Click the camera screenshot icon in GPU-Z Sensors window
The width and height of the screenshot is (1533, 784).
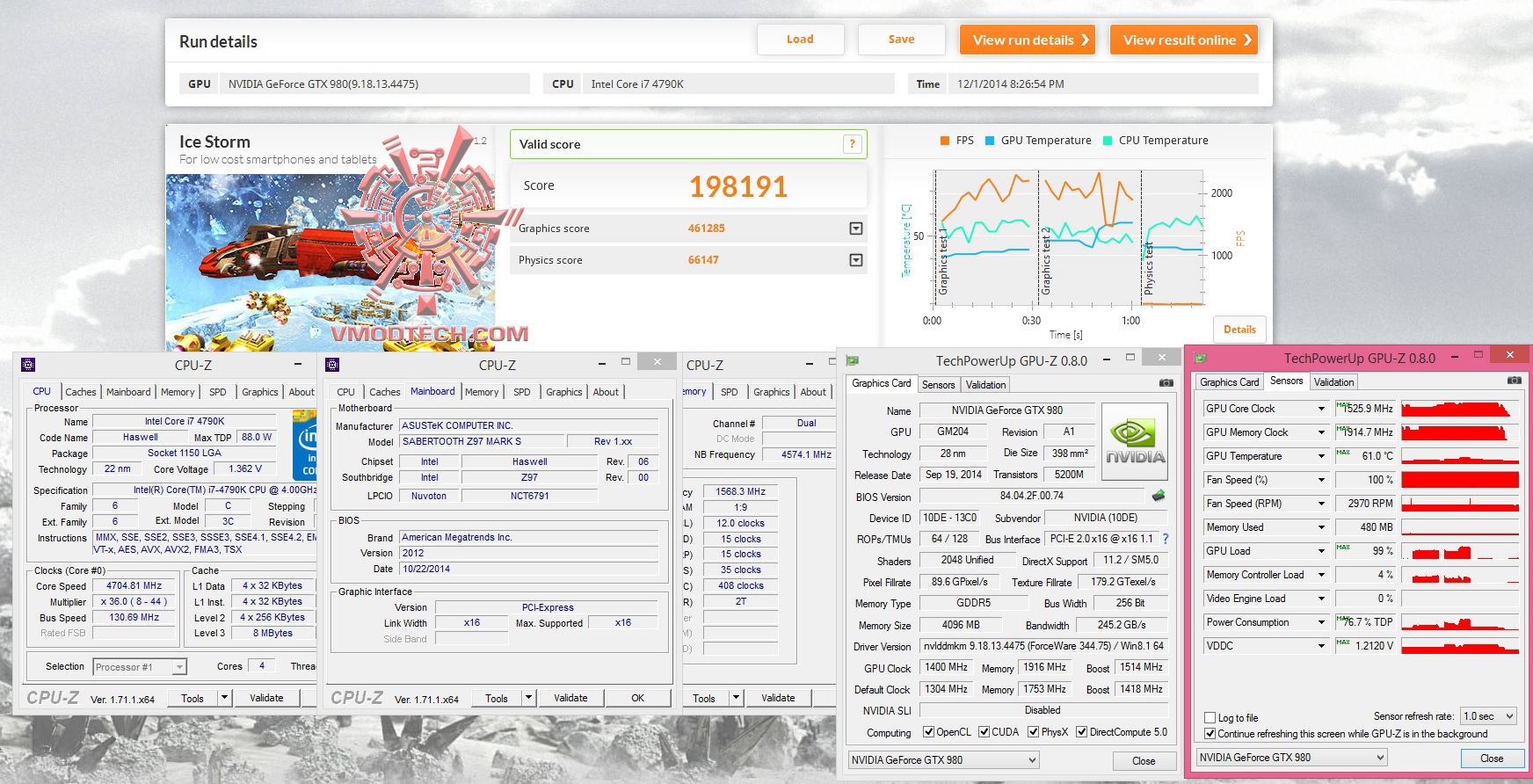[1515, 381]
